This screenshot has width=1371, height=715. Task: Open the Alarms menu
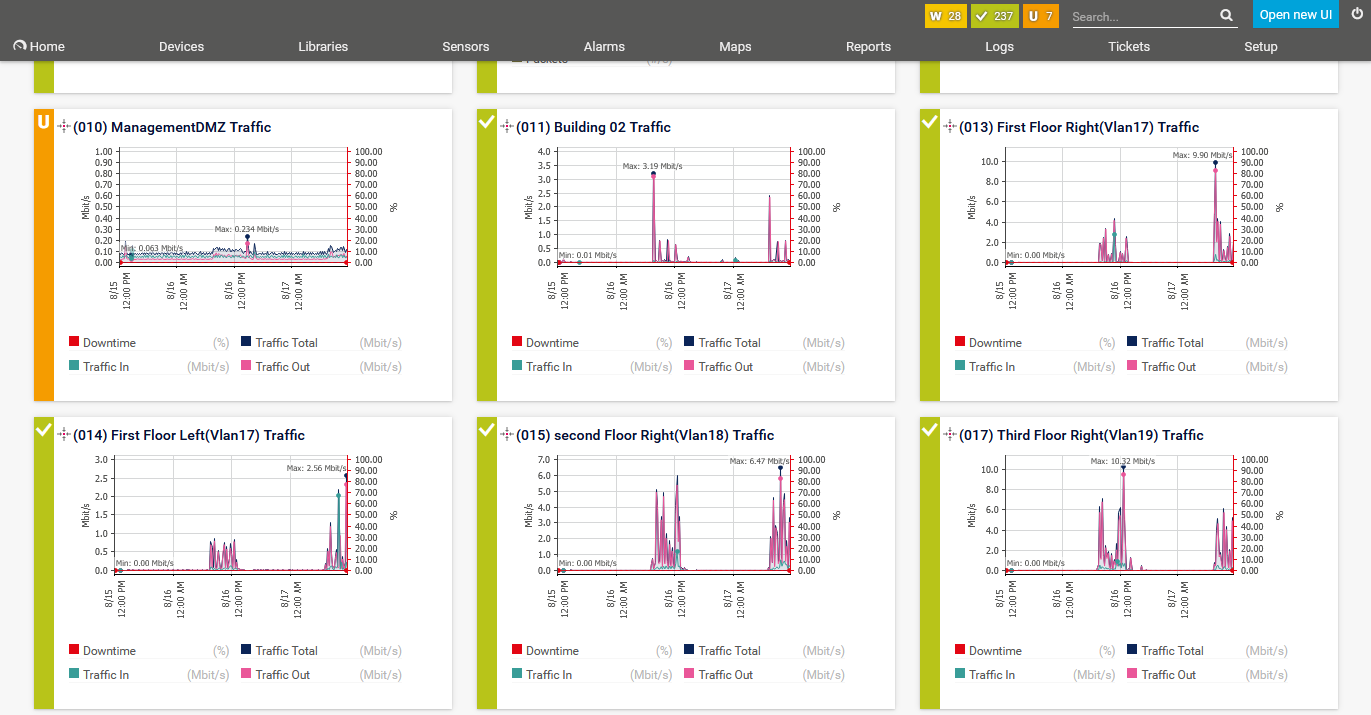604,46
